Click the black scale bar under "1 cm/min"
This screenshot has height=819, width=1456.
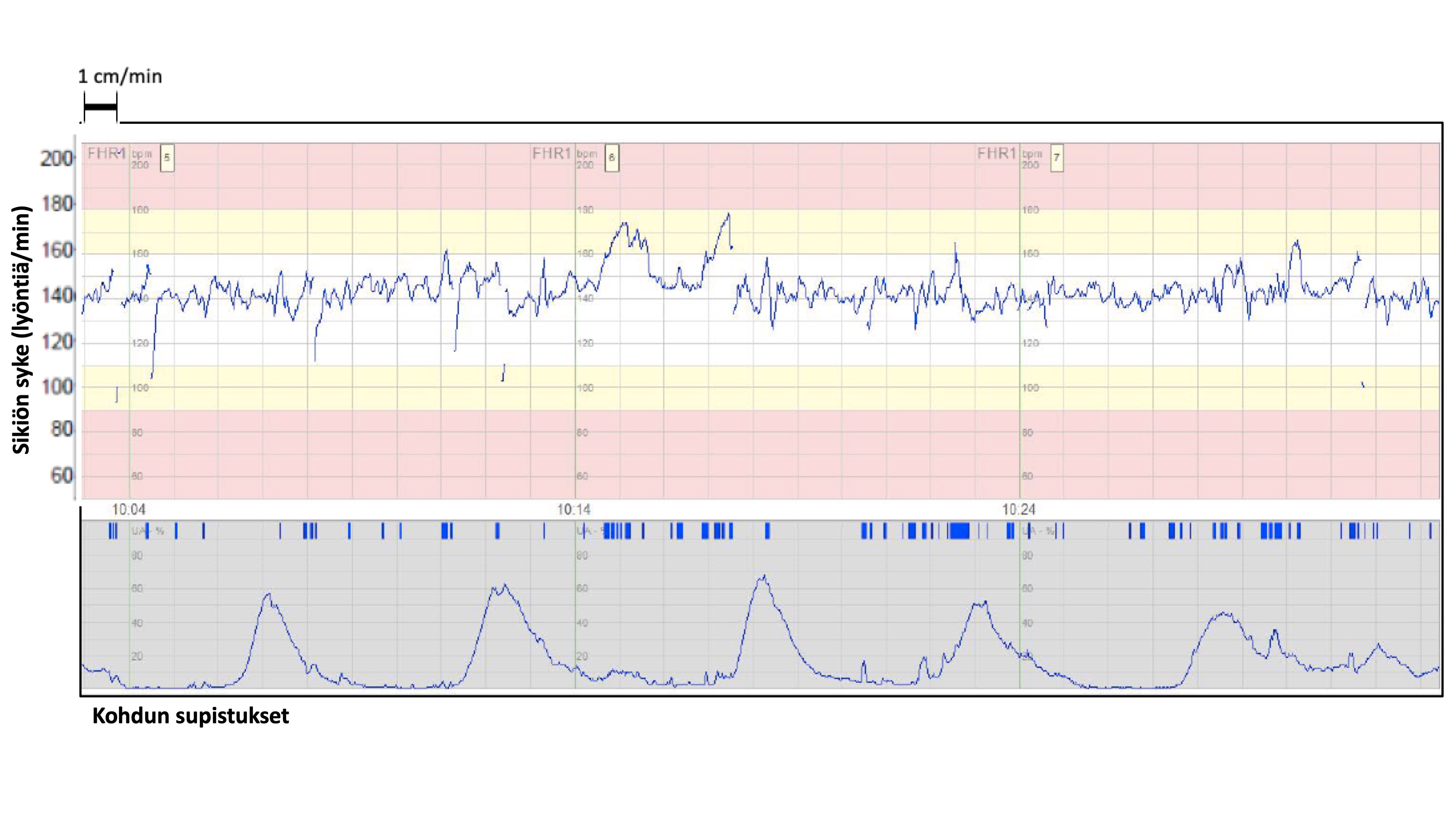point(100,106)
